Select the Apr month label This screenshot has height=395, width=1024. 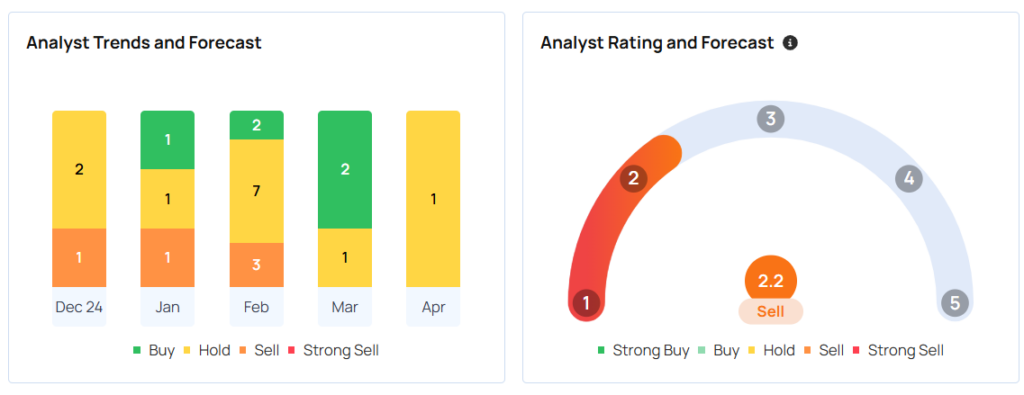point(433,307)
